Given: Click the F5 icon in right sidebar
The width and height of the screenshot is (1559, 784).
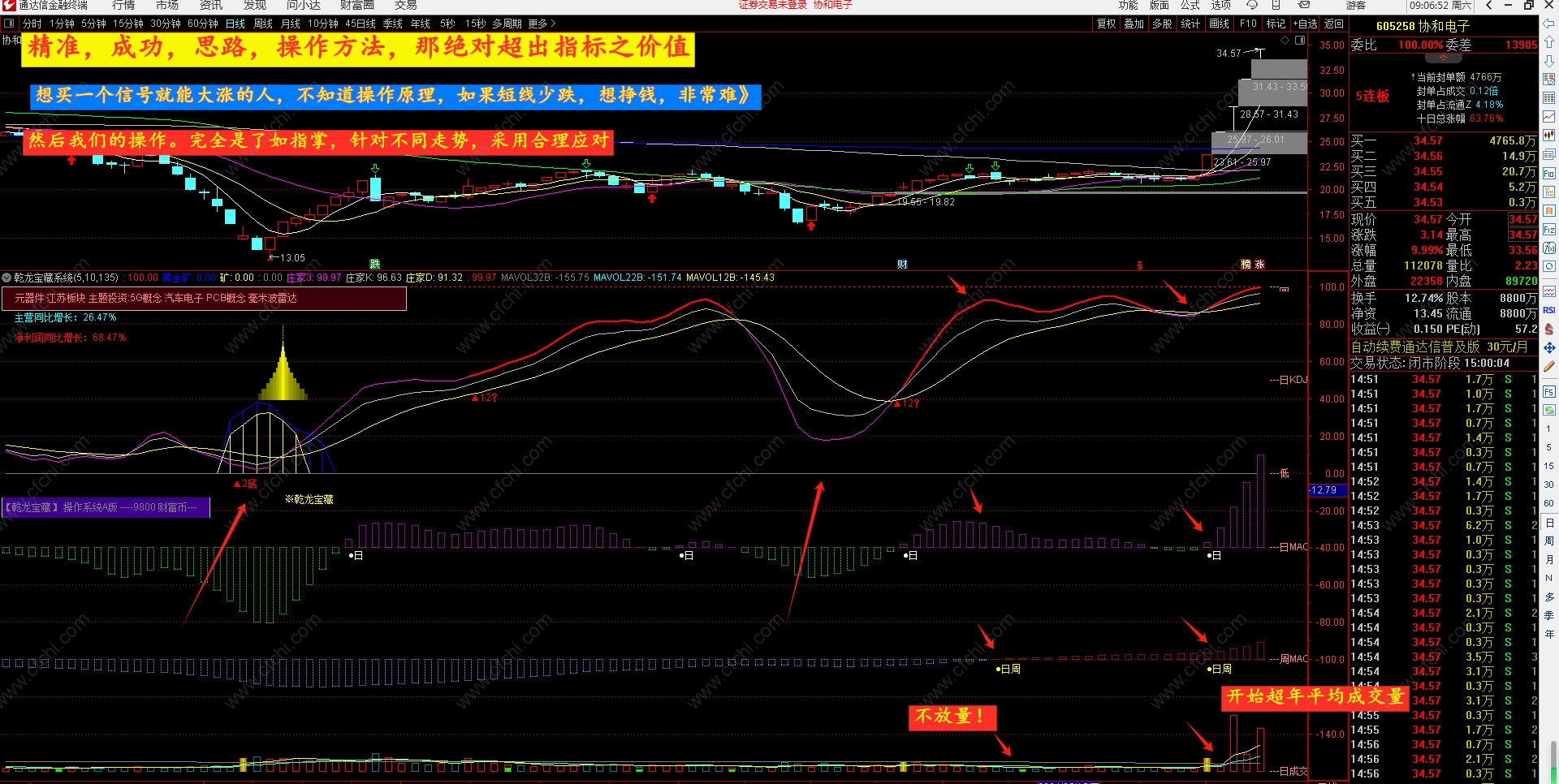Looking at the screenshot, I should pyautogui.click(x=1549, y=392).
